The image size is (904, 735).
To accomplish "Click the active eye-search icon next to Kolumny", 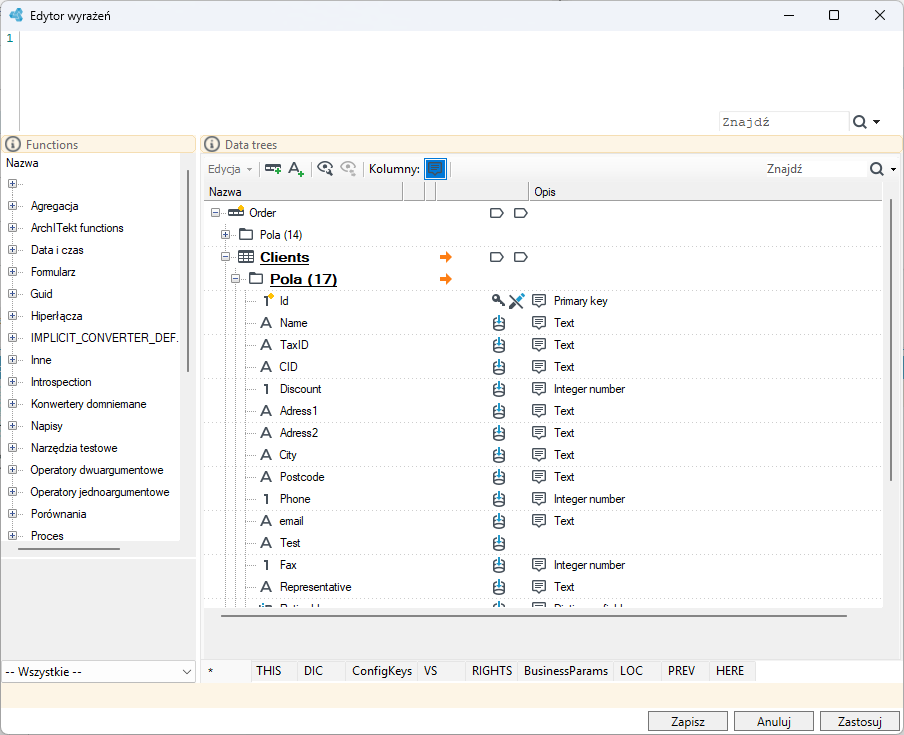I will tap(325, 168).
